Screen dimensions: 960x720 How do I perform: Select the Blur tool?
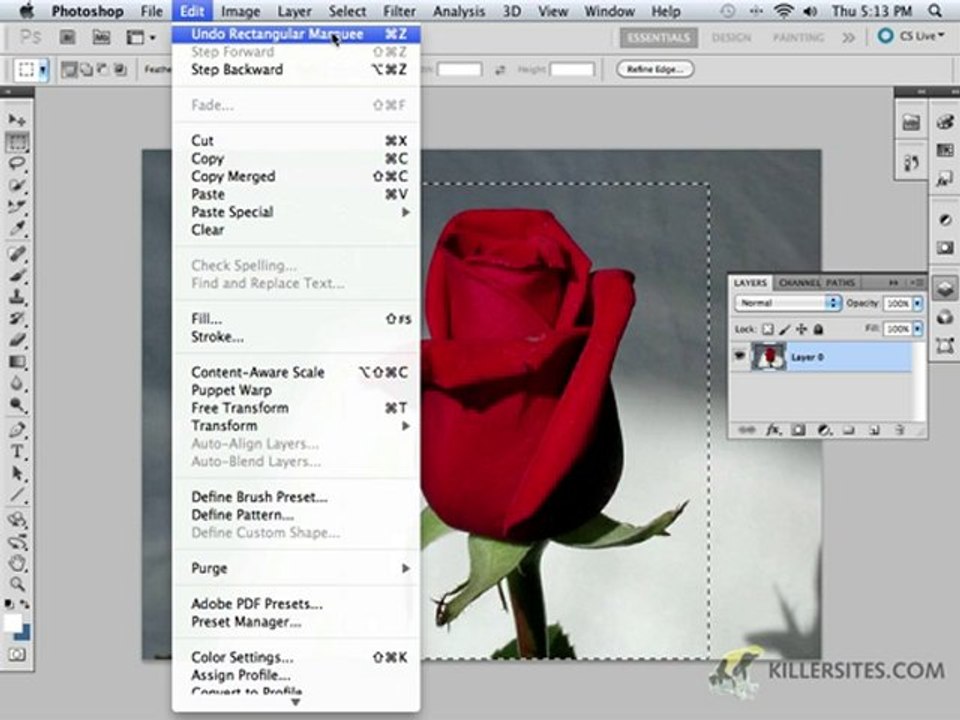pyautogui.click(x=17, y=384)
